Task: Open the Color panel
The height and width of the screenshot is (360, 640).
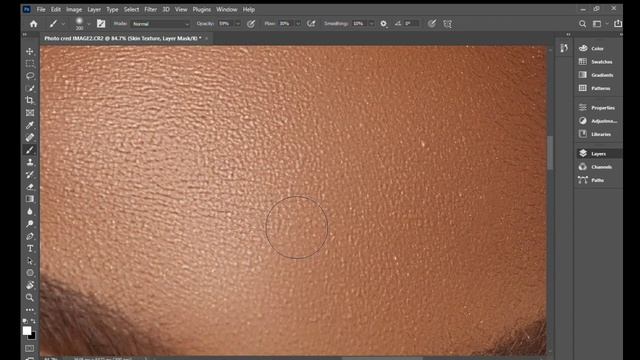Action: 598,48
